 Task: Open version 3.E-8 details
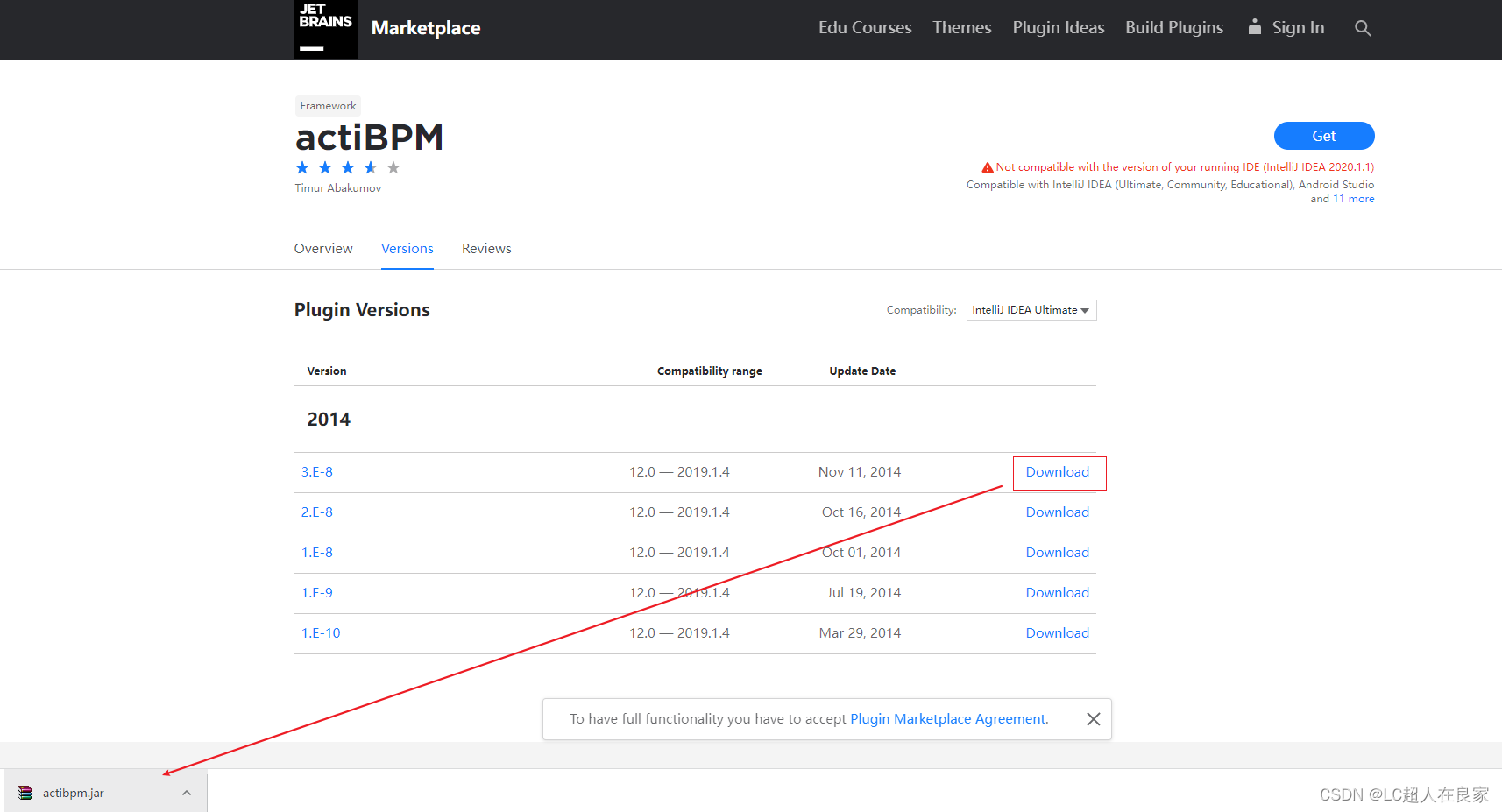tap(317, 472)
